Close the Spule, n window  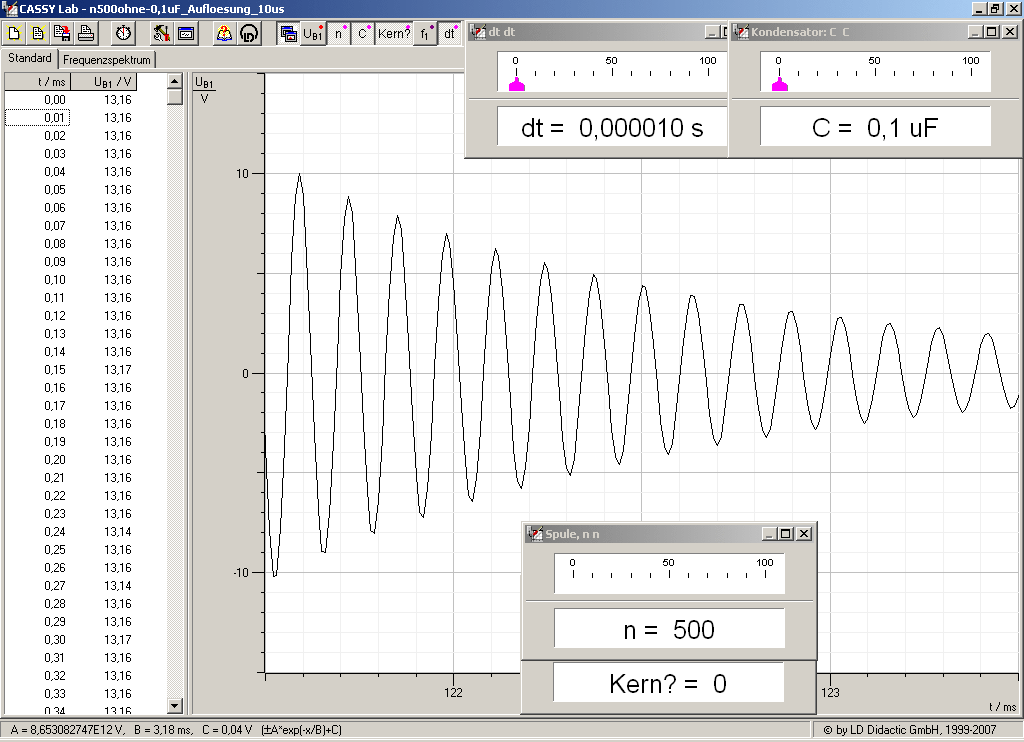click(804, 534)
